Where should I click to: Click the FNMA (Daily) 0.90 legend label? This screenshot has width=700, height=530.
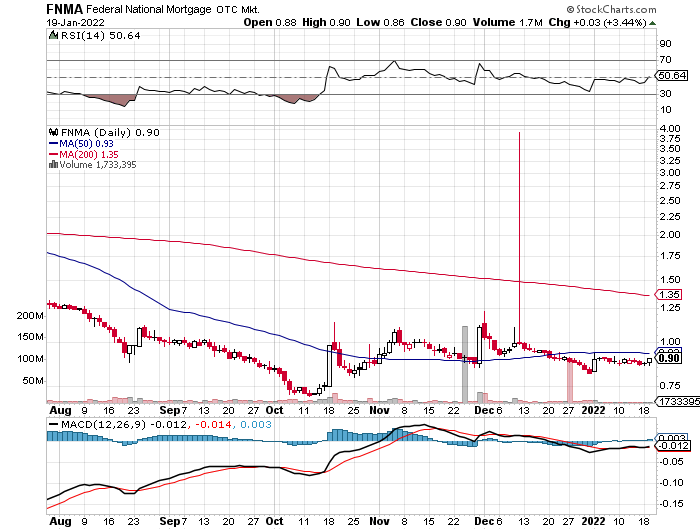110,132
